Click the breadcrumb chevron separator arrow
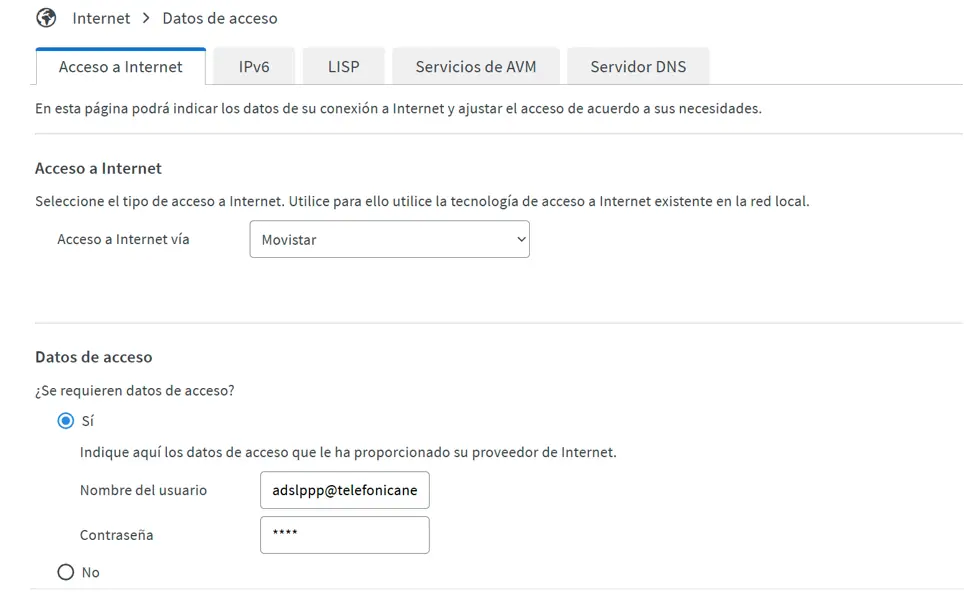This screenshot has width=970, height=603. pos(146,18)
